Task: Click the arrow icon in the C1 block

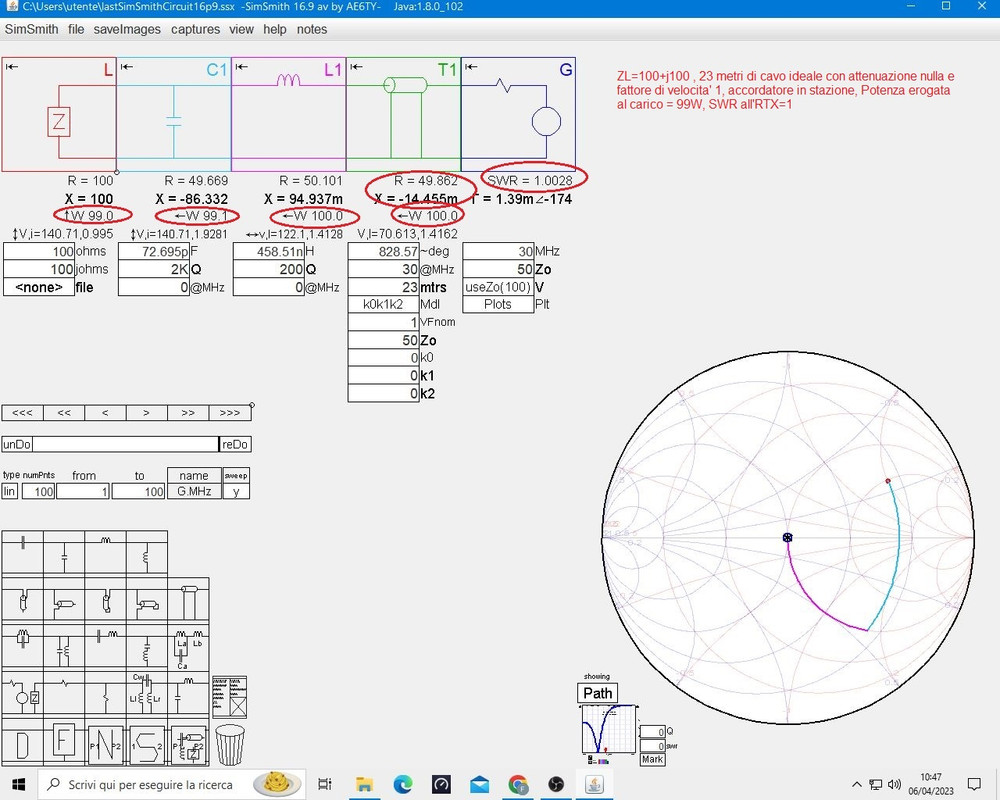Action: 127,66
